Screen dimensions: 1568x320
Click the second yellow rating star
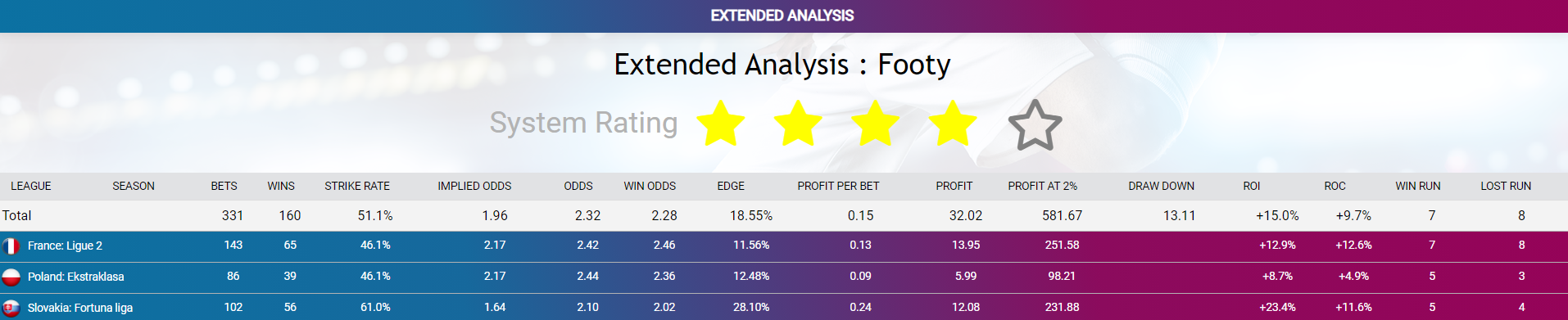click(797, 124)
